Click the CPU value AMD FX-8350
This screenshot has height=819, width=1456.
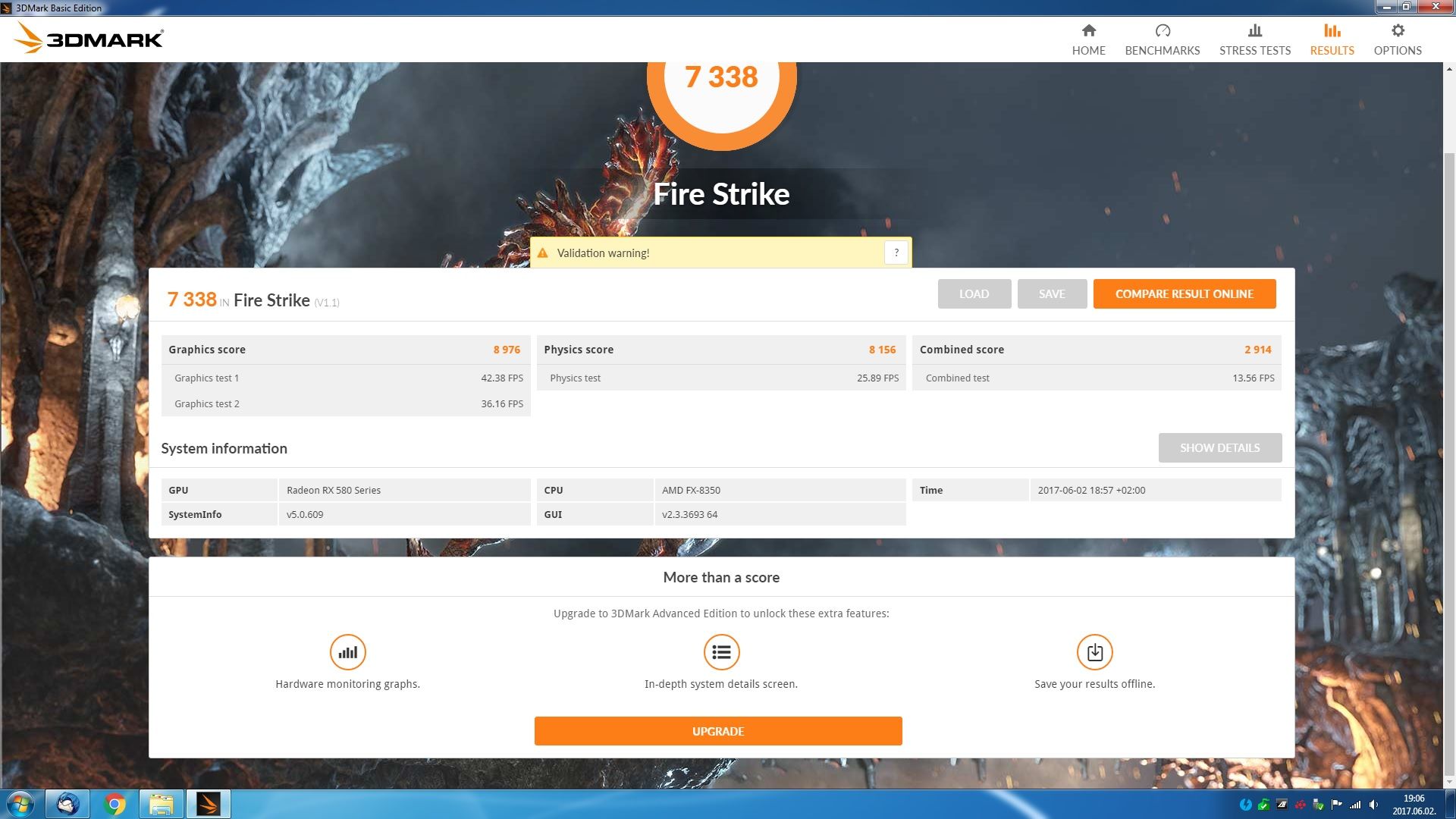(x=691, y=490)
